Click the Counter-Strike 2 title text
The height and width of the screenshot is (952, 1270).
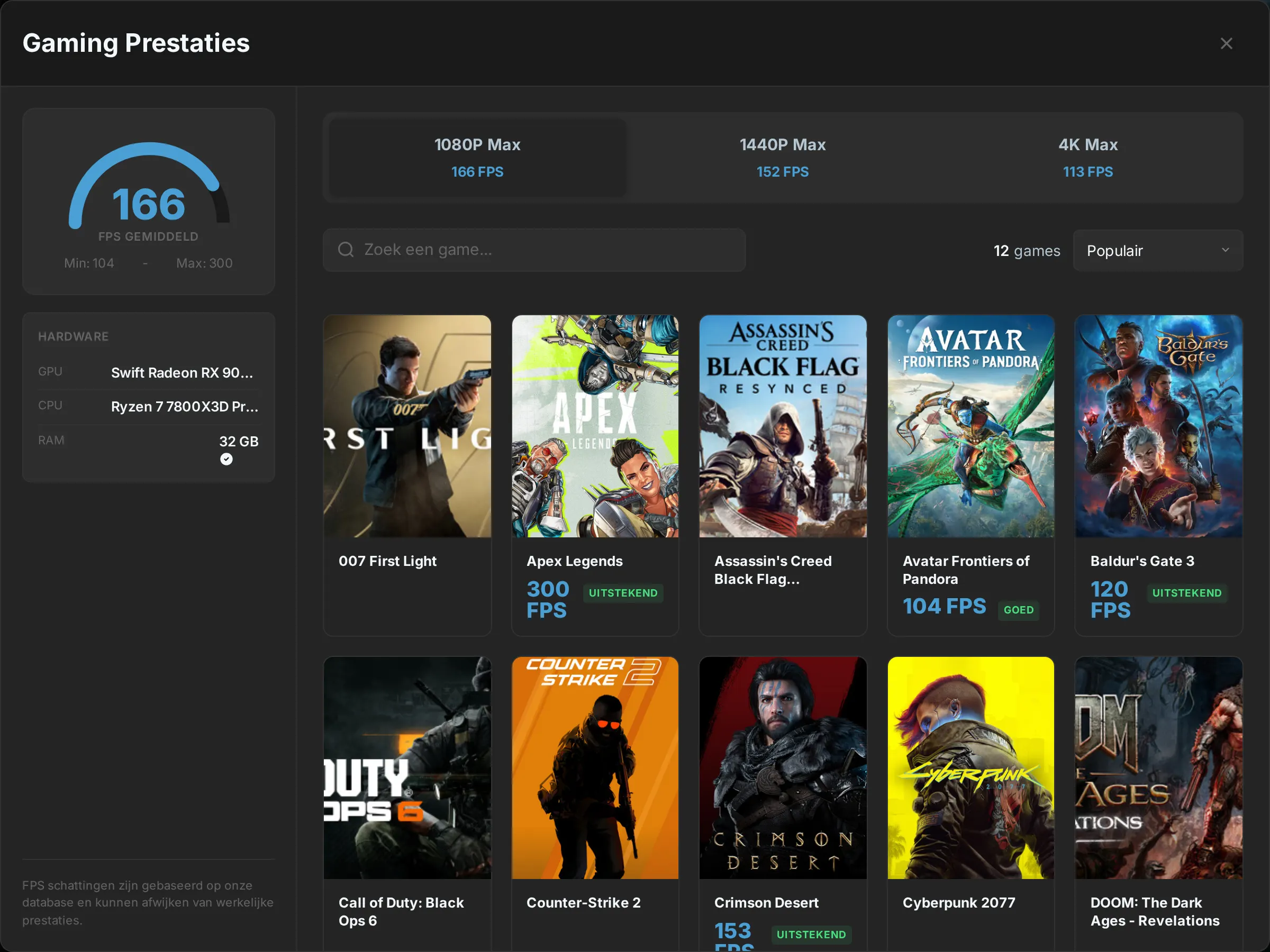tap(583, 903)
